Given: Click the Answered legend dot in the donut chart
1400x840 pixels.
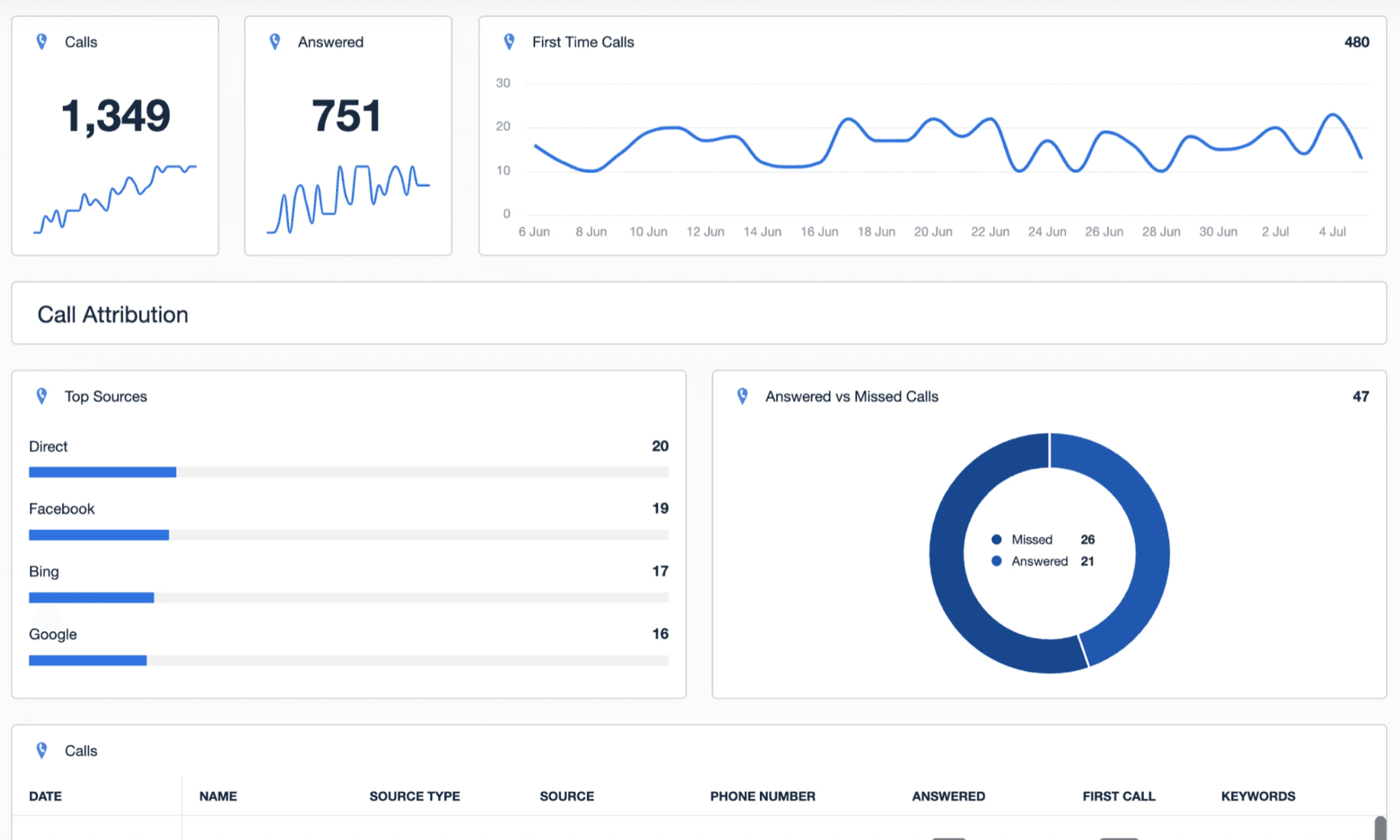Looking at the screenshot, I should 996,561.
